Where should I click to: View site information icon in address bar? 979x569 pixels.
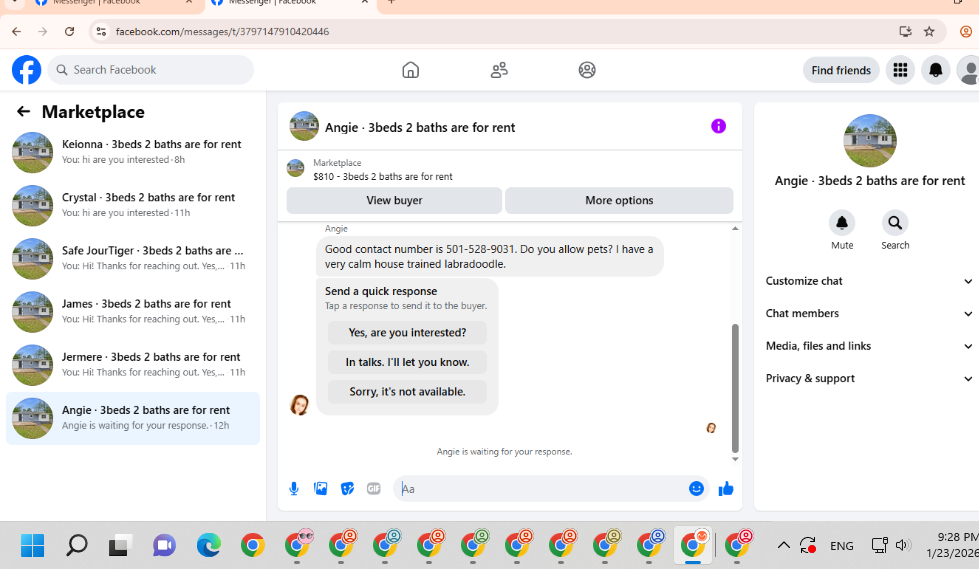[101, 31]
